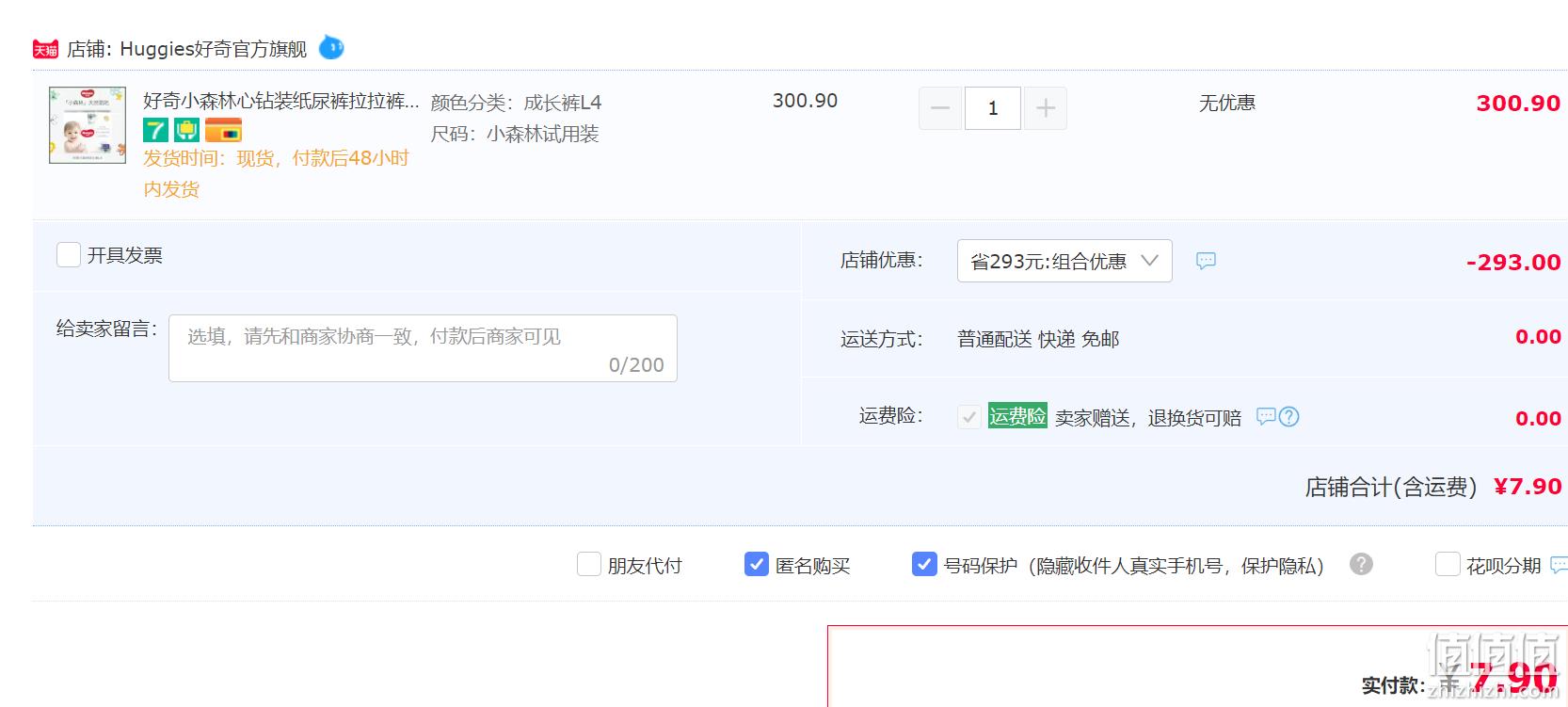Click the unit price 300.90 beside the color option
Viewport: 1568px width, 707px height.
(x=805, y=101)
